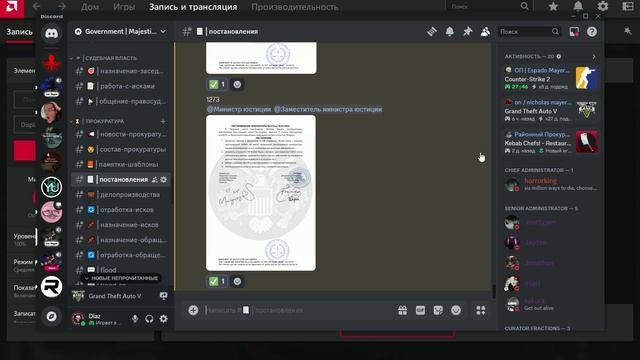Open the sticker picker
Image resolution: width=640 pixels, height=360 pixels.
coord(438,310)
